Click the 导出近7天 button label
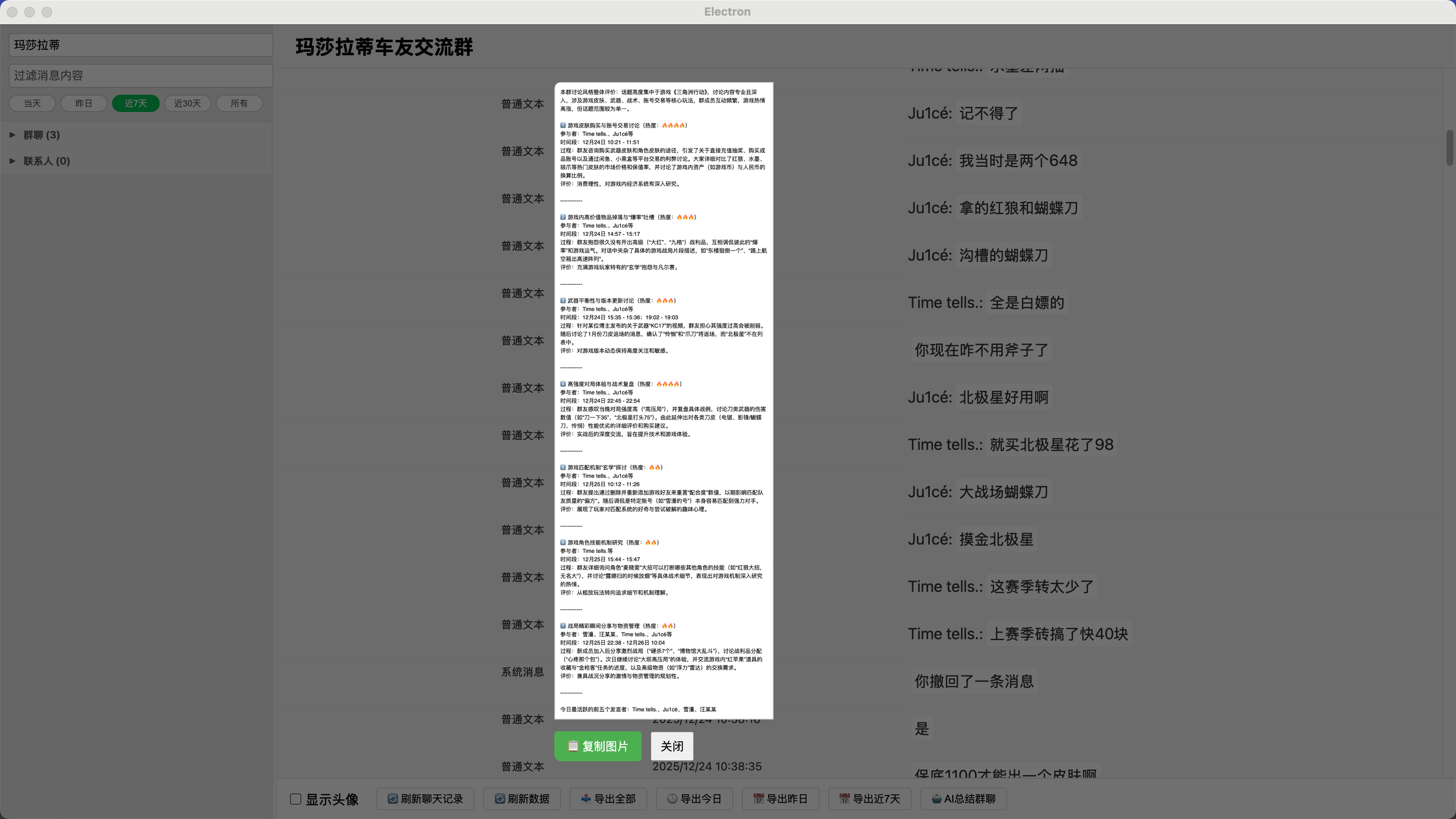The width and height of the screenshot is (1456, 819). (x=876, y=799)
